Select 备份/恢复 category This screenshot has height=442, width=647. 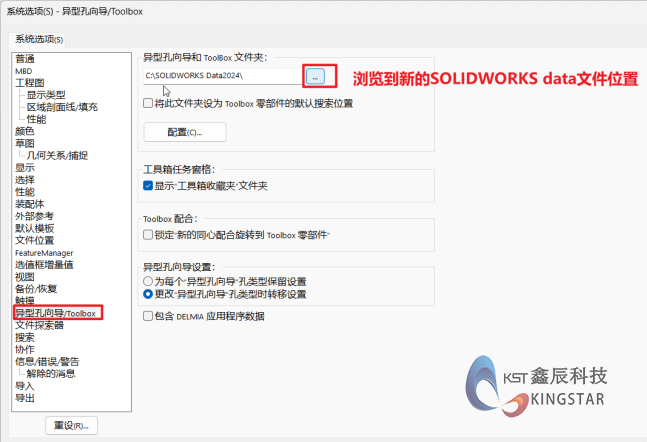[36, 289]
